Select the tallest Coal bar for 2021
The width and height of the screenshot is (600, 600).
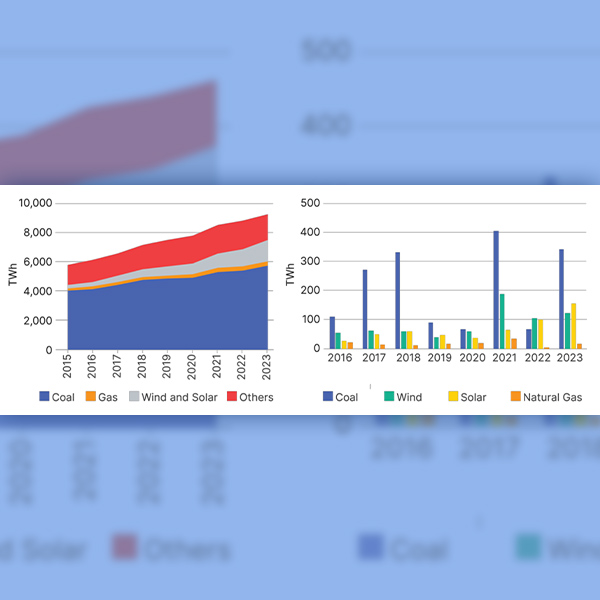coord(496,290)
